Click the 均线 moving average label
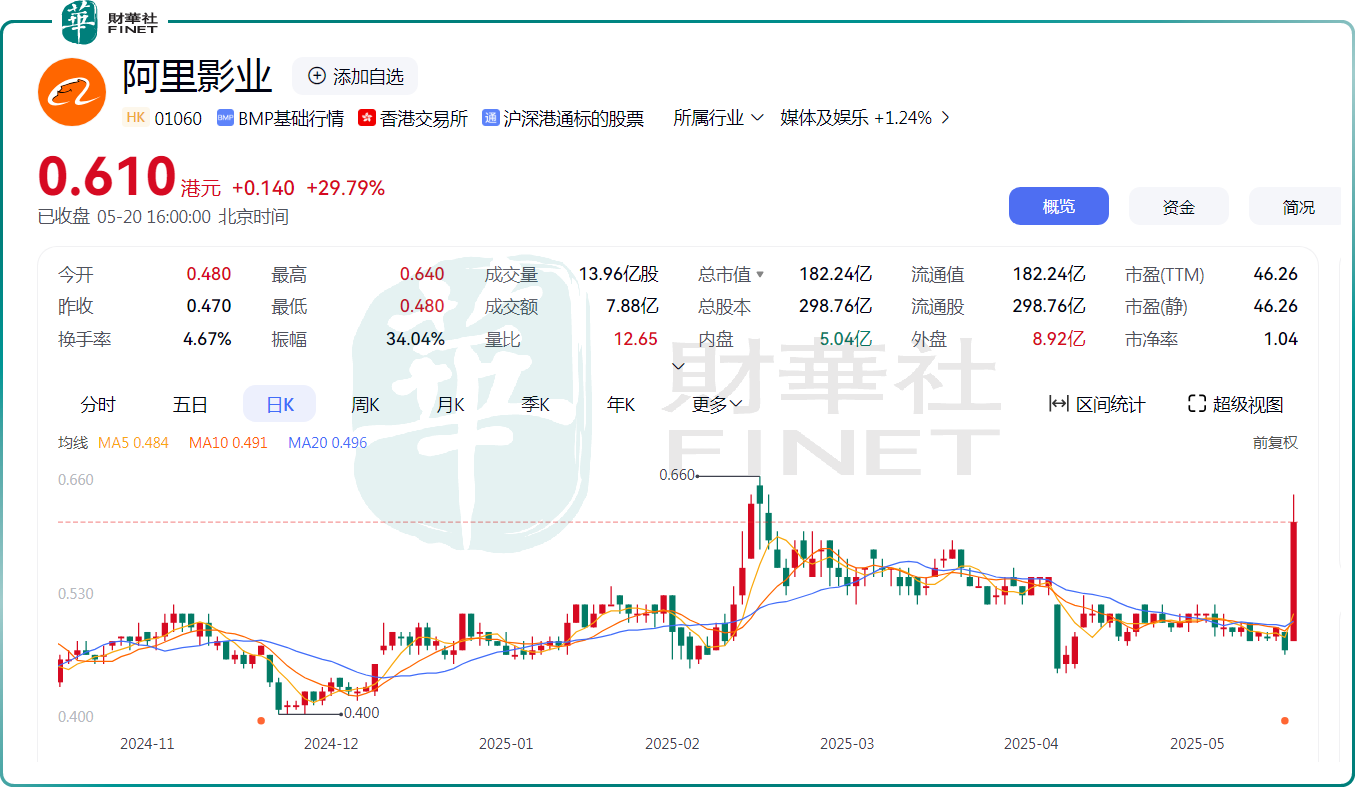This screenshot has height=807, width=1355. (x=73, y=442)
